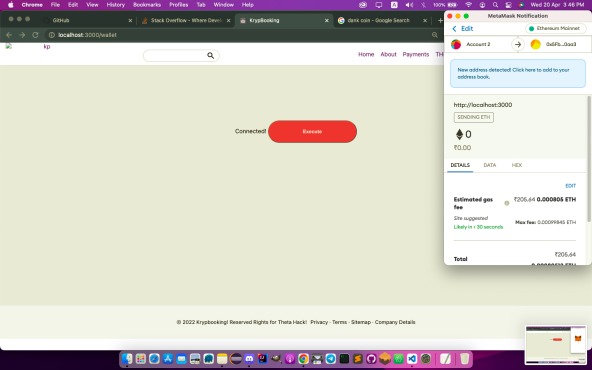This screenshot has height=370, width=592.
Task: Click the gas fee info icon
Action: point(507,203)
